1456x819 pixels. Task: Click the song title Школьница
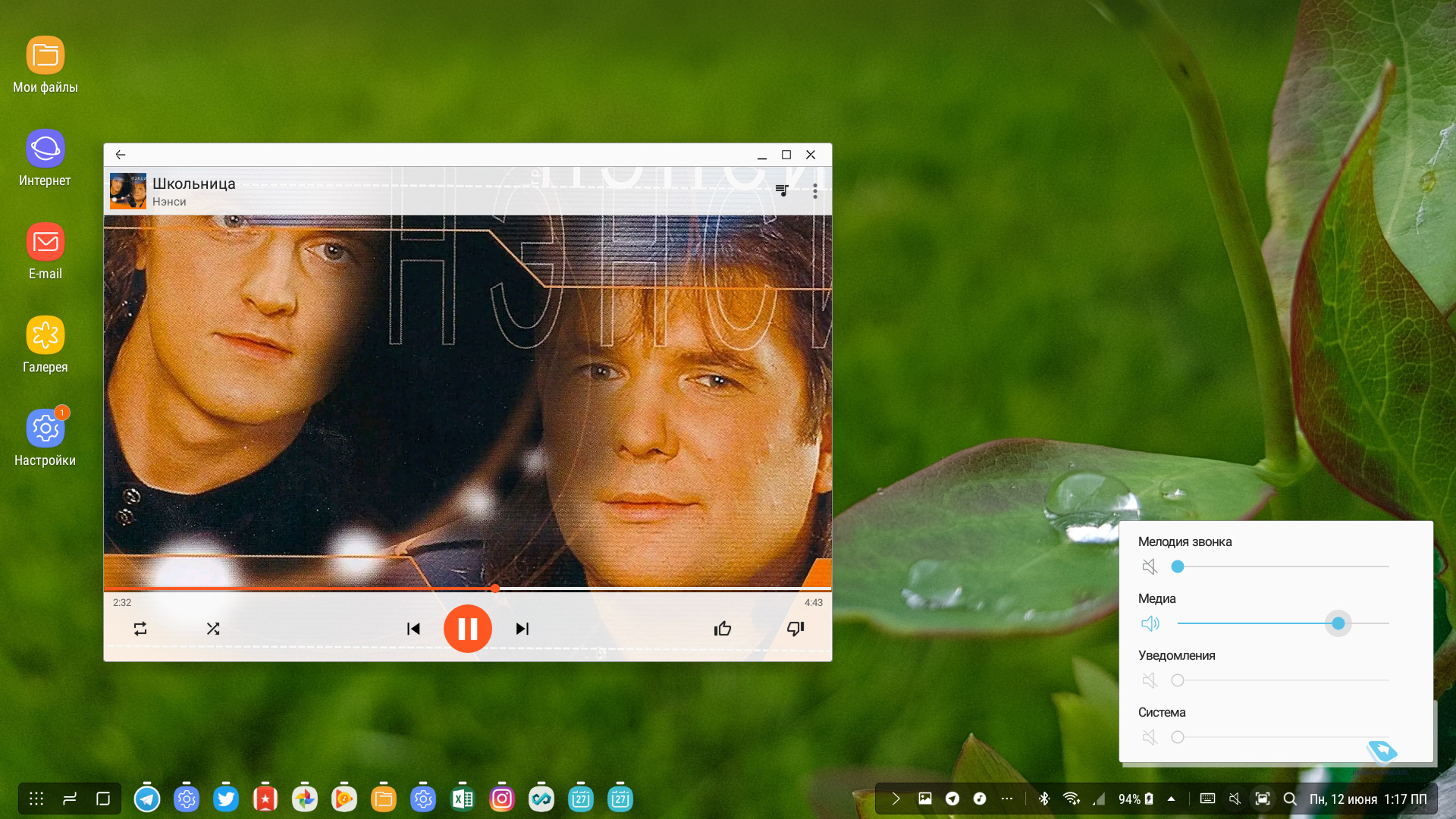click(x=194, y=184)
